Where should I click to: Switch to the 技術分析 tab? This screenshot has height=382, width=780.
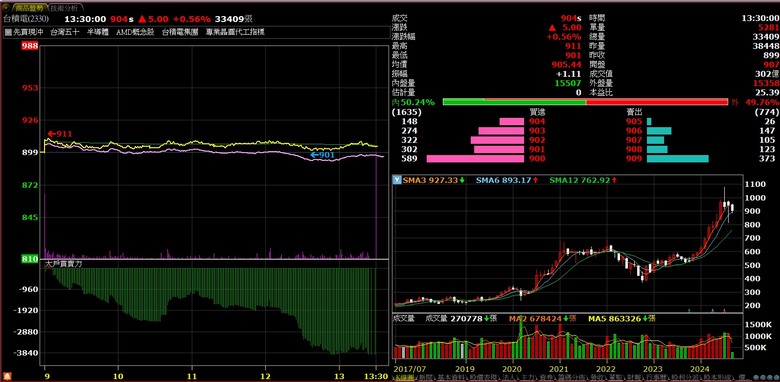click(64, 8)
